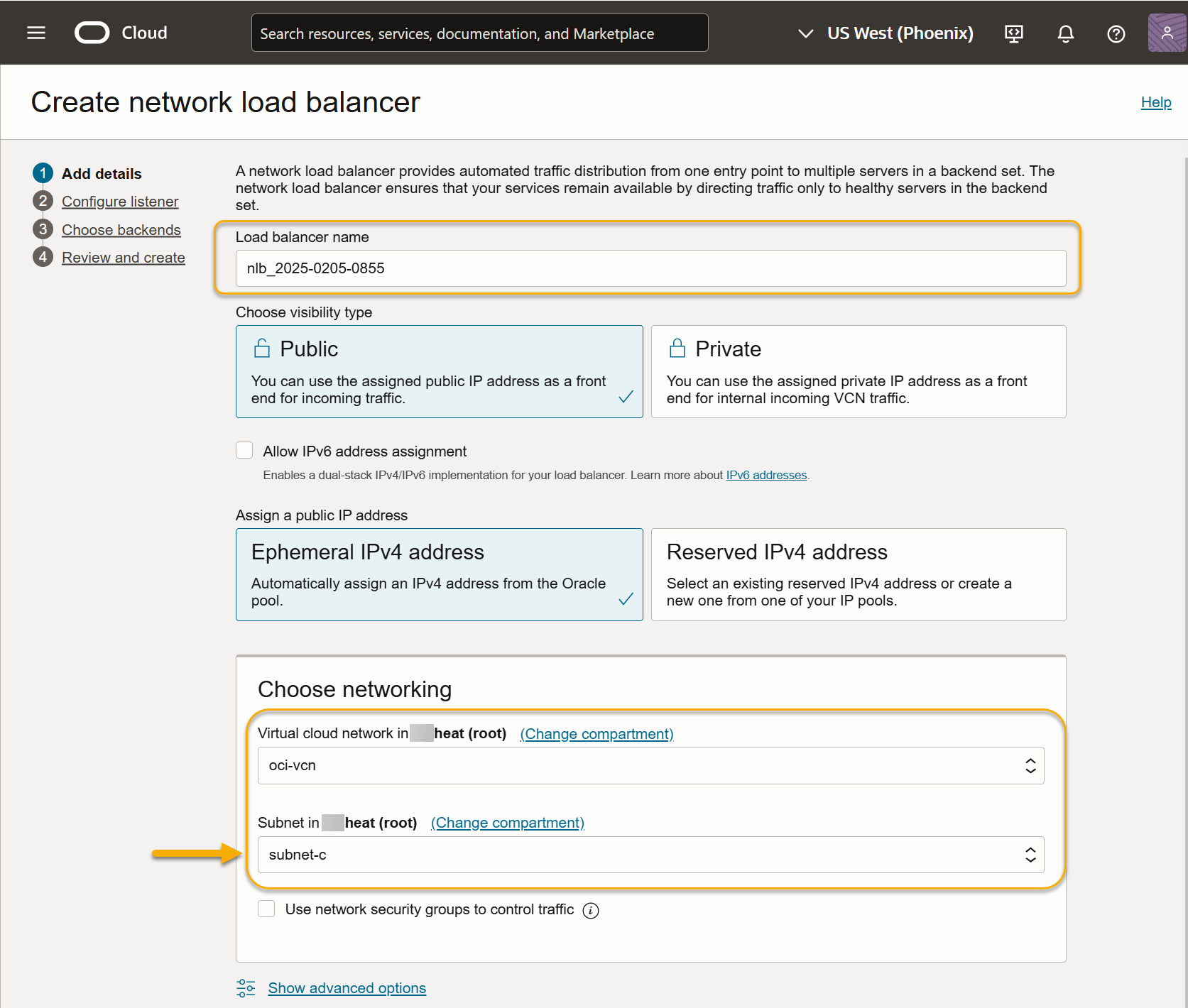Screen dimensions: 1188x1008
Task: Open Cloud Shell developer tools icon
Action: [1013, 33]
